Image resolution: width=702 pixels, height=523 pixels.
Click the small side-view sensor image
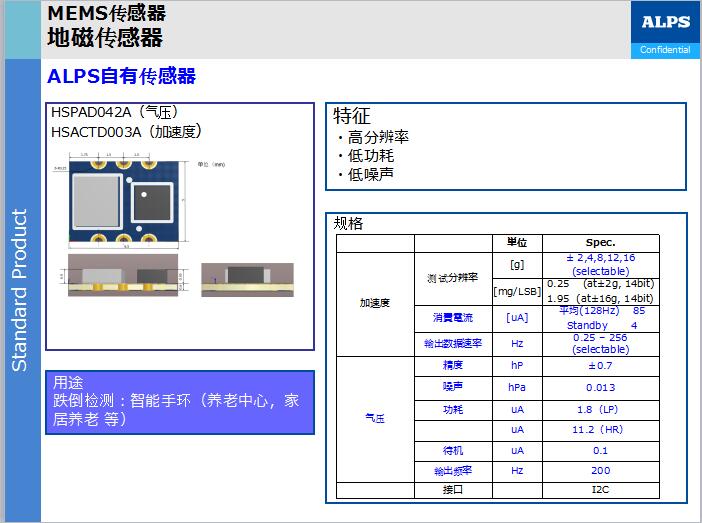coord(247,277)
